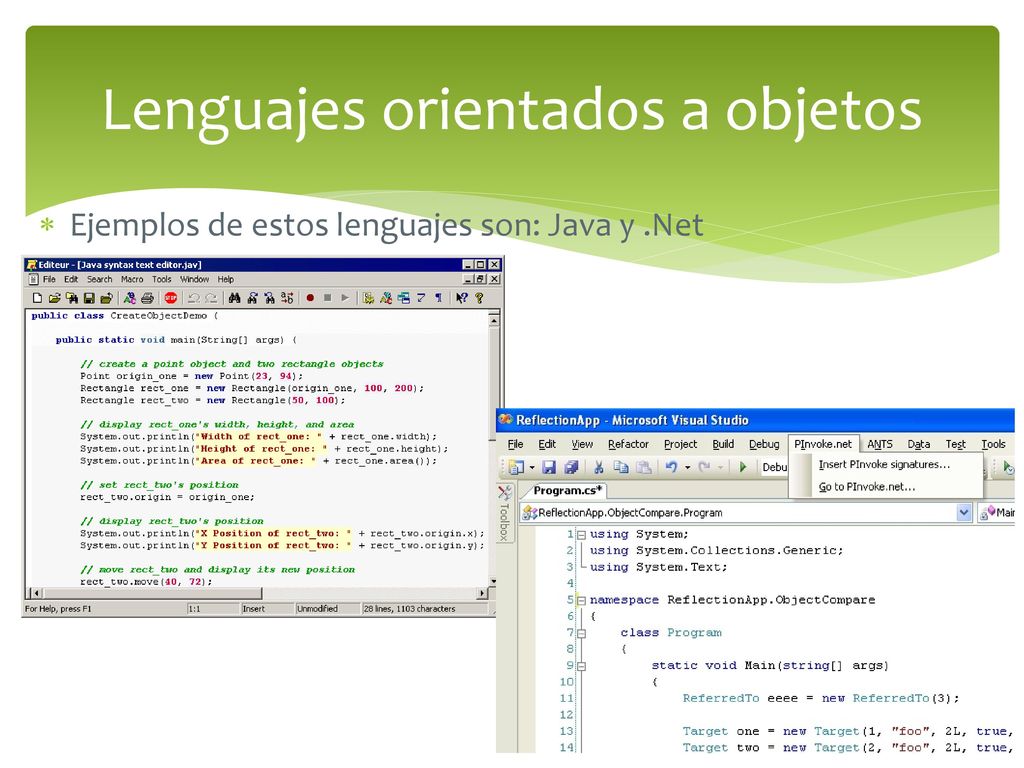Open the Macro menu in Editeur
This screenshot has height=768, width=1024.
pos(131,279)
